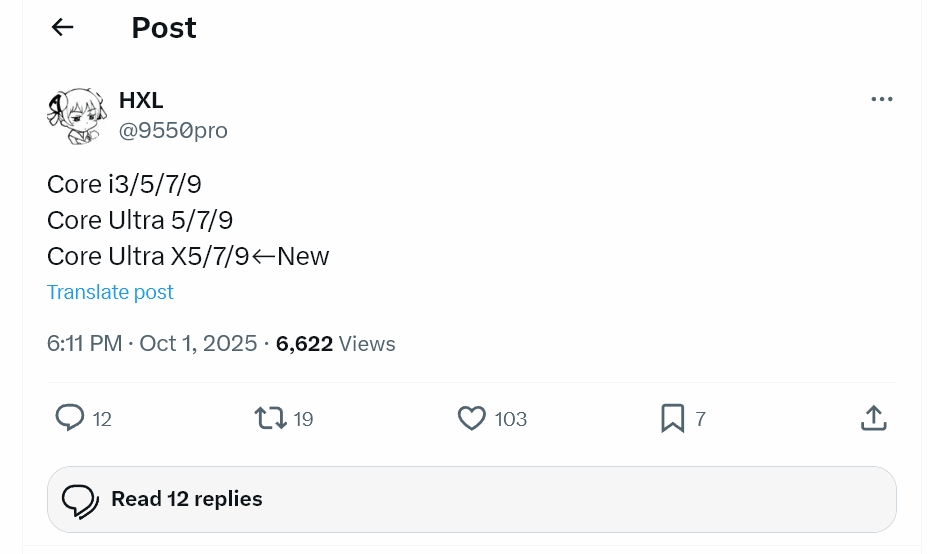The image size is (927, 554).
Task: Open the 6,622 Views analytics
Action: click(335, 344)
